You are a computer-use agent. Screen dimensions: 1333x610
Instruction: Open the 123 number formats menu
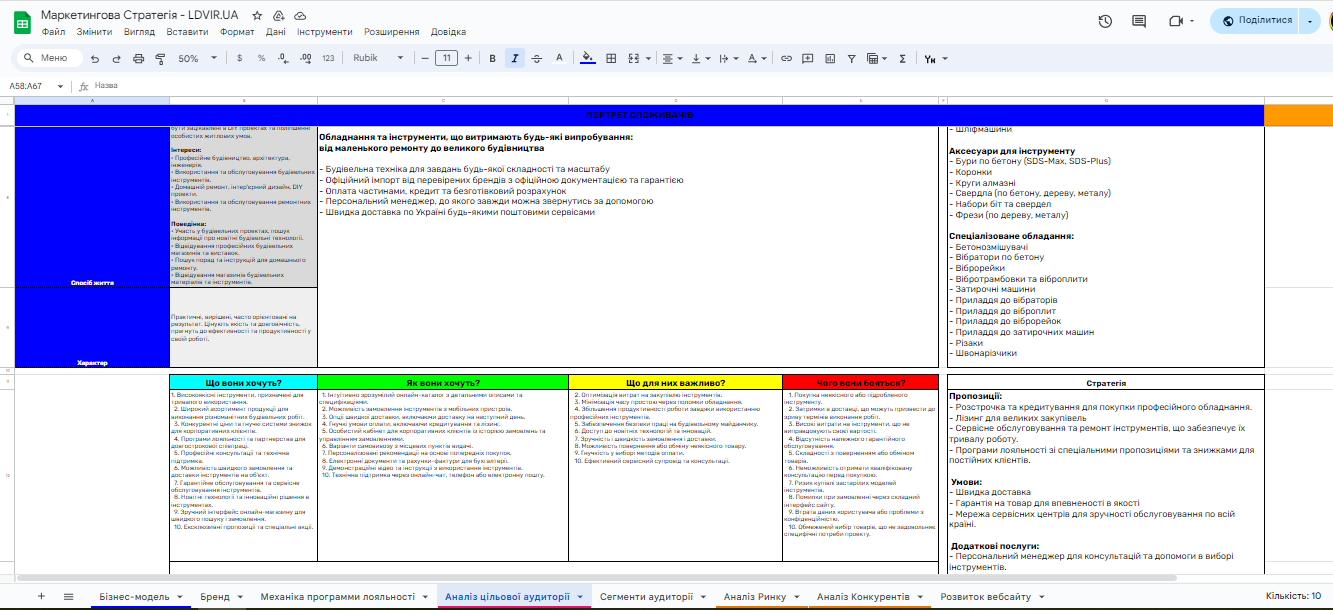tap(328, 58)
